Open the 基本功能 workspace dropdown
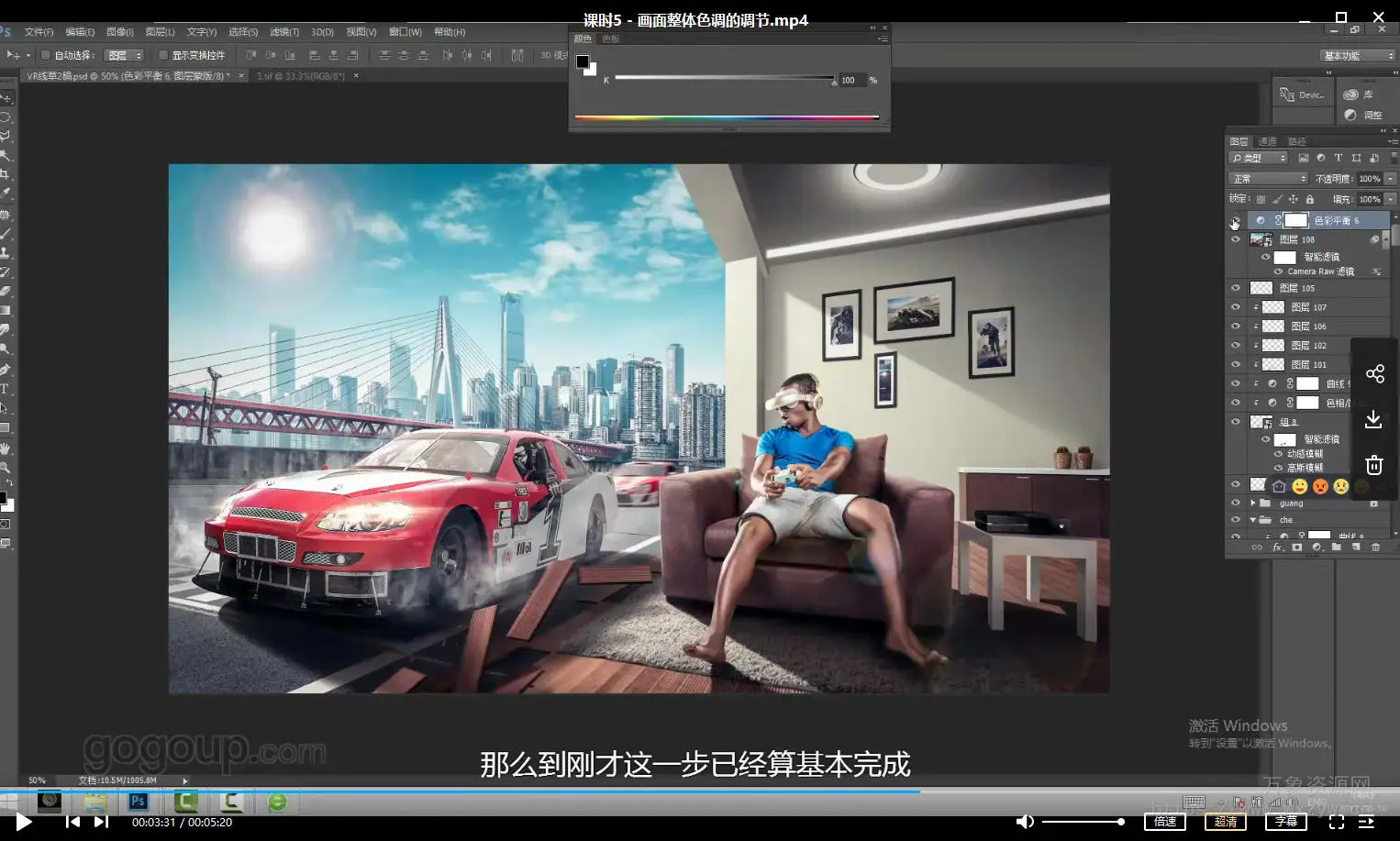The image size is (1400, 841). tap(1358, 56)
